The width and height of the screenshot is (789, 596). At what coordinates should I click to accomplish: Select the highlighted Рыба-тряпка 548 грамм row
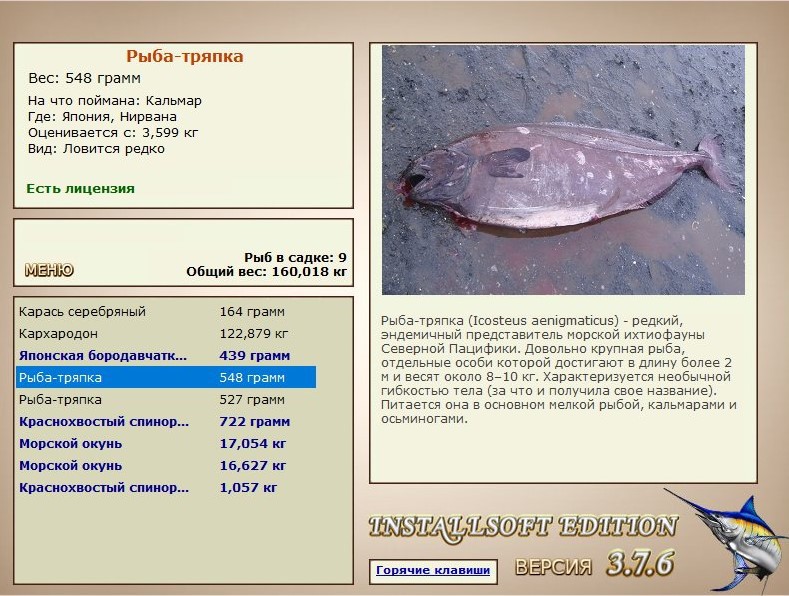[166, 378]
